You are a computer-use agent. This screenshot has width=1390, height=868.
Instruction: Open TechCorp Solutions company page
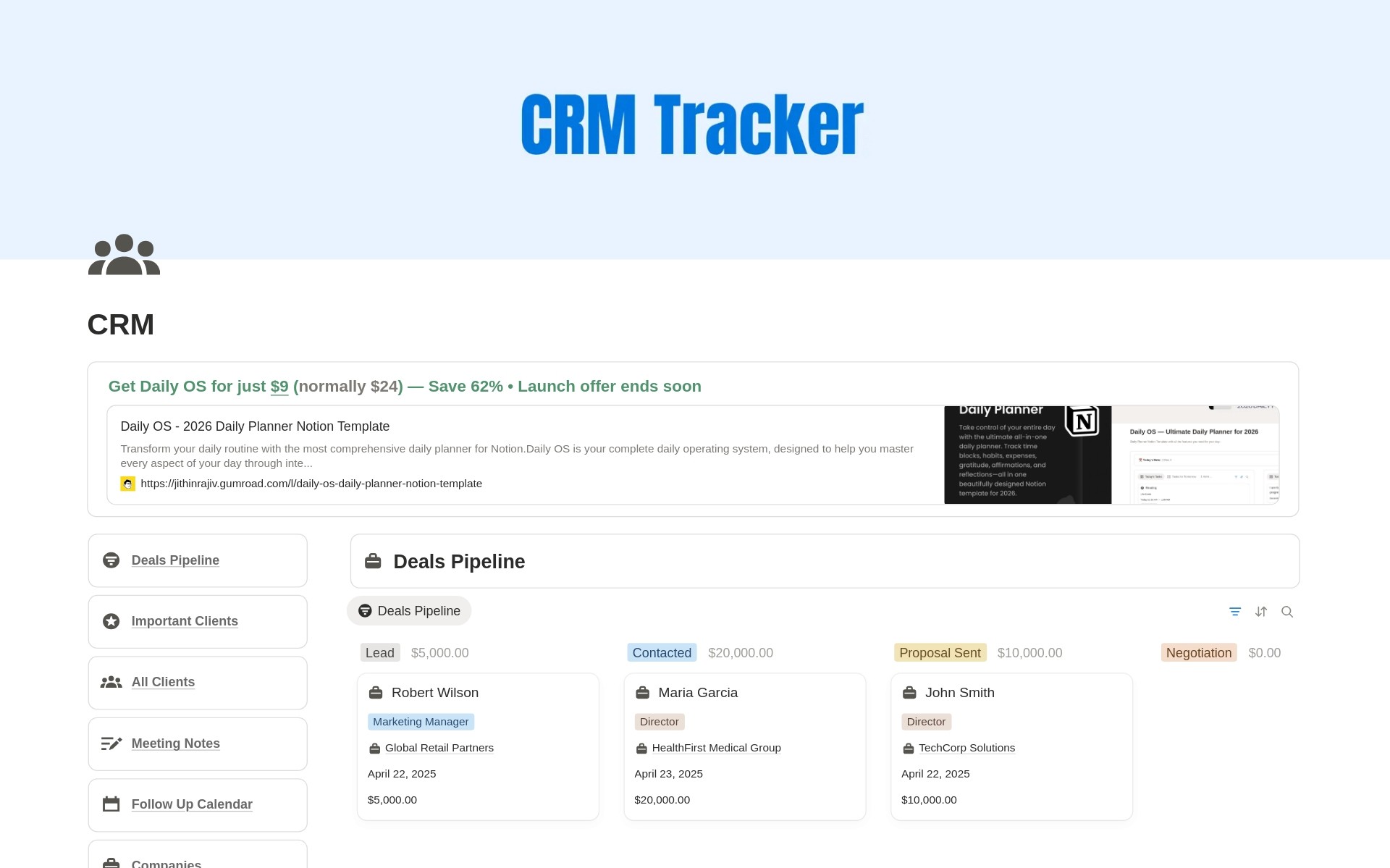coord(966,747)
